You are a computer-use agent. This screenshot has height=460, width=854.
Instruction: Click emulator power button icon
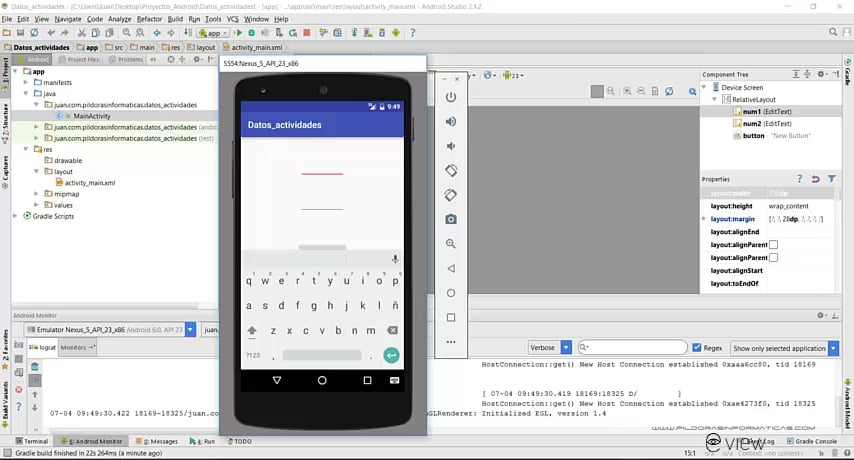pos(450,97)
